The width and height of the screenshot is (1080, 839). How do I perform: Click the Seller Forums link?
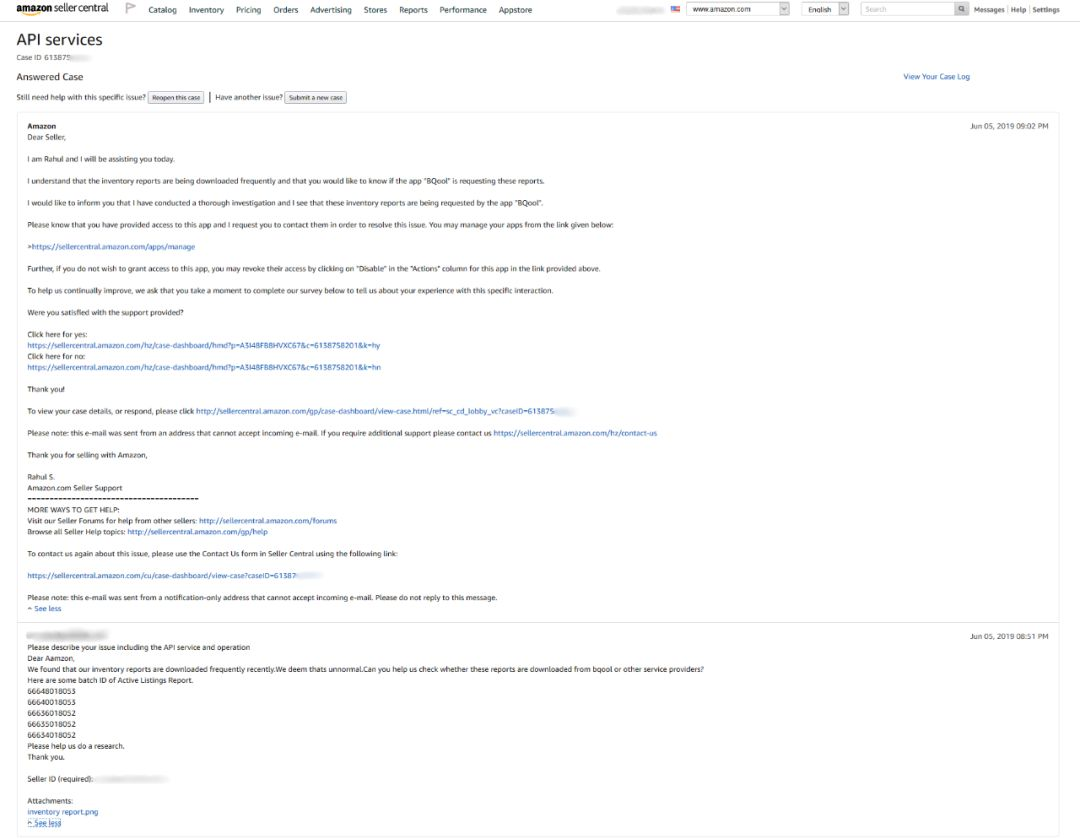267,520
